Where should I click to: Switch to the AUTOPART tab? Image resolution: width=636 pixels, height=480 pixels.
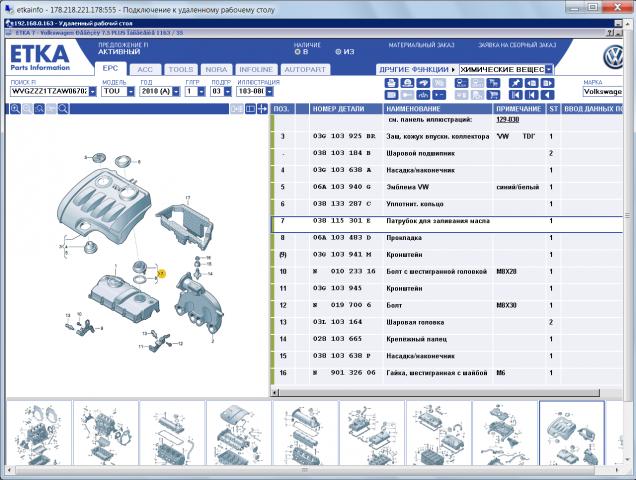point(305,70)
